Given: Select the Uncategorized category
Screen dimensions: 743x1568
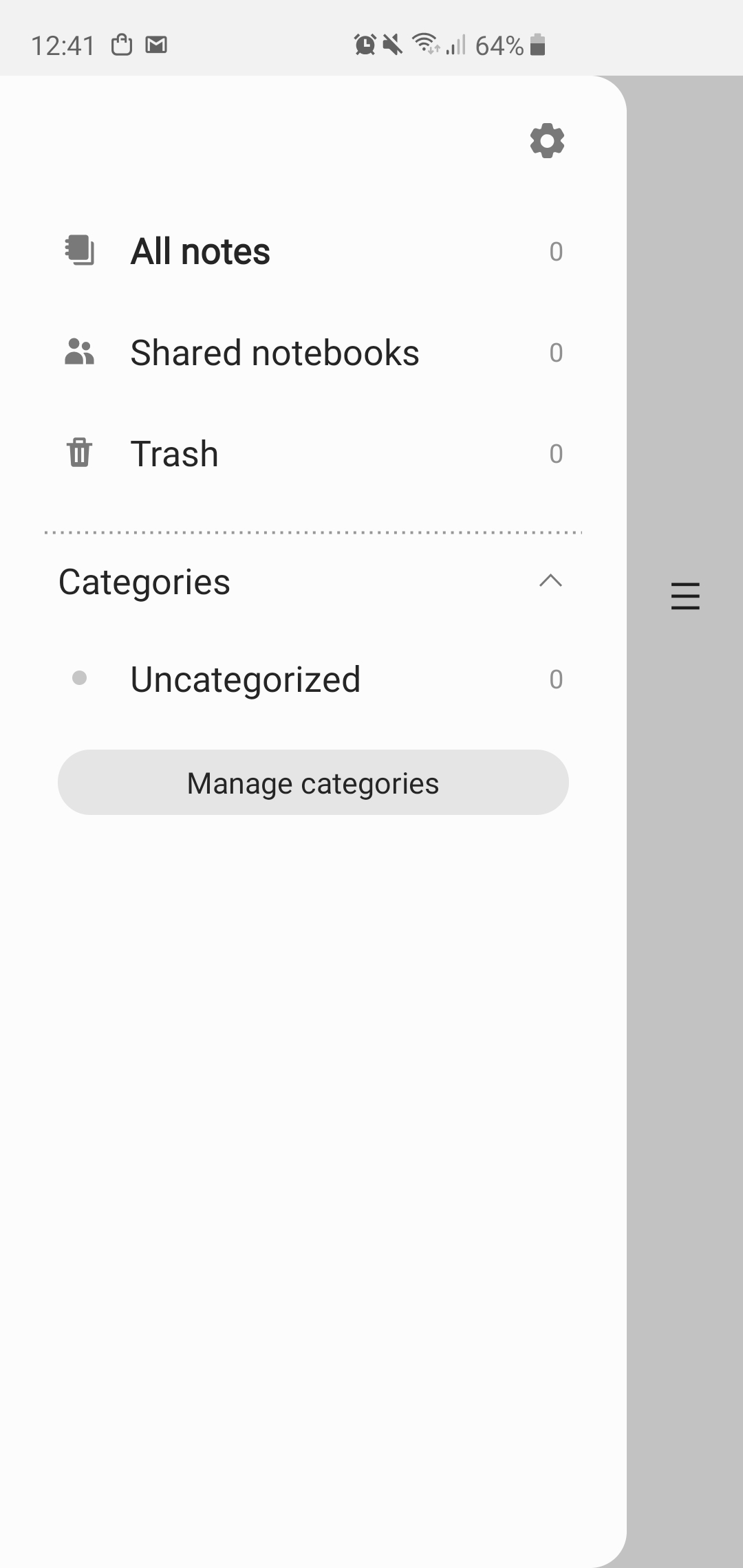Looking at the screenshot, I should coord(246,679).
